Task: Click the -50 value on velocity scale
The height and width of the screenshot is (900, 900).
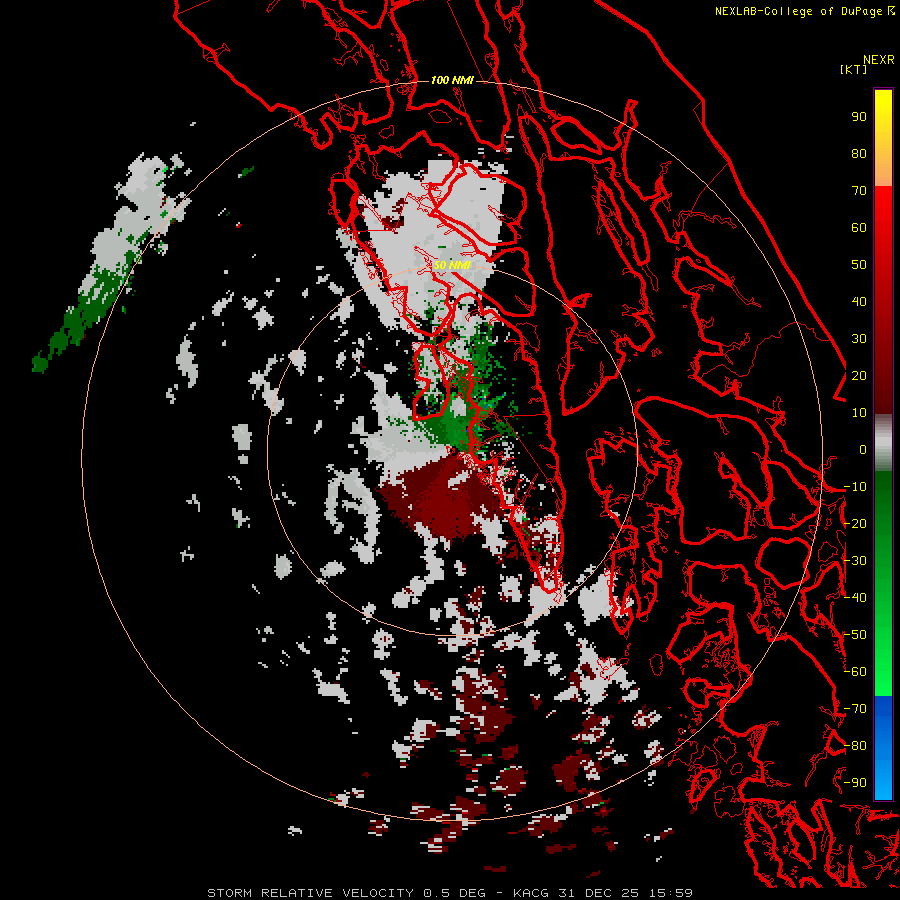Action: (855, 635)
